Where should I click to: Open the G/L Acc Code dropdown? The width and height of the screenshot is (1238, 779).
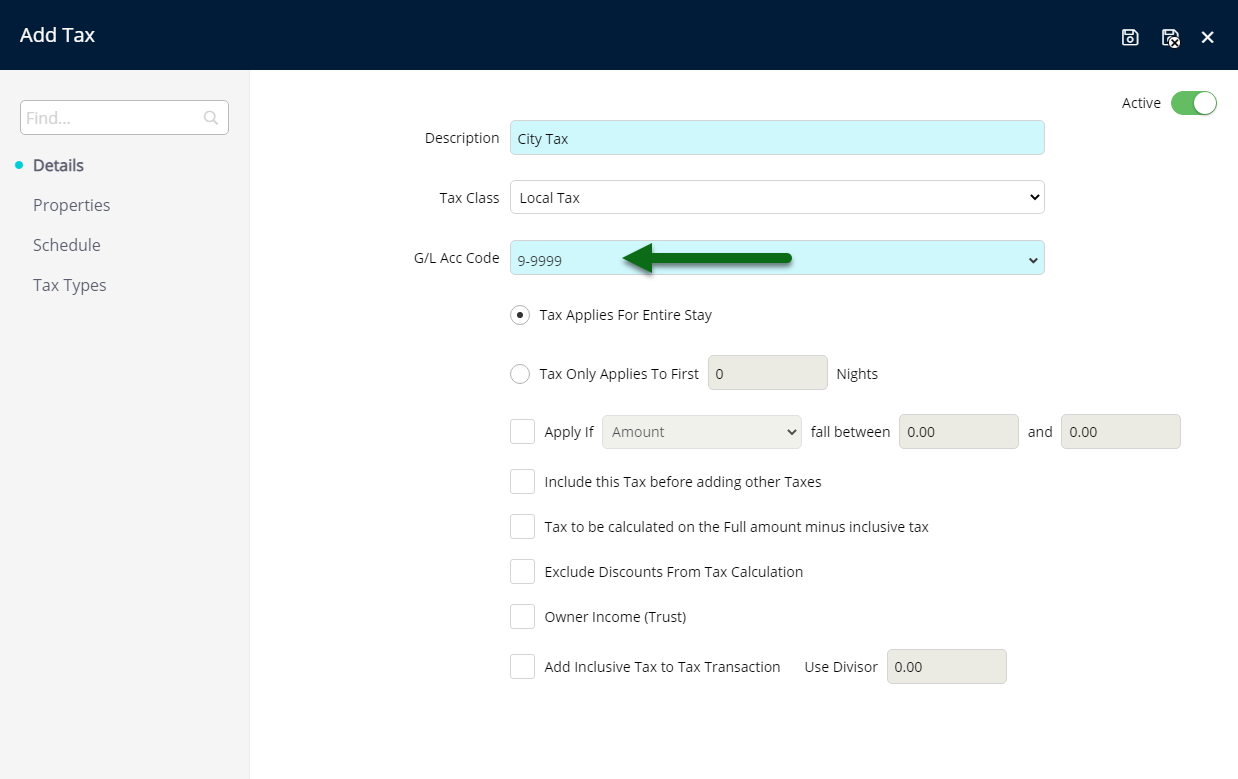[x=777, y=258]
